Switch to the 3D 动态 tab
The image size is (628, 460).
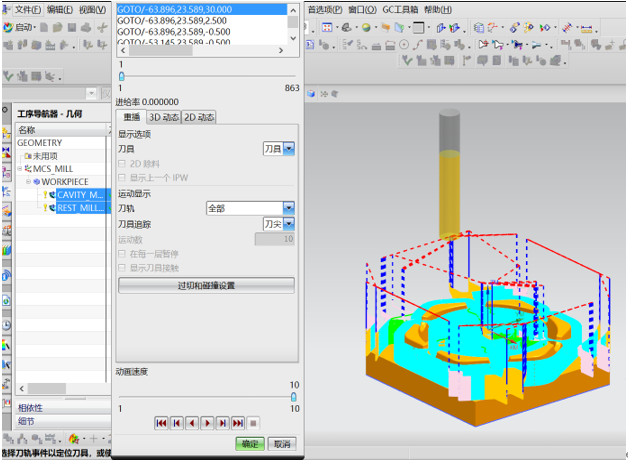tap(164, 117)
